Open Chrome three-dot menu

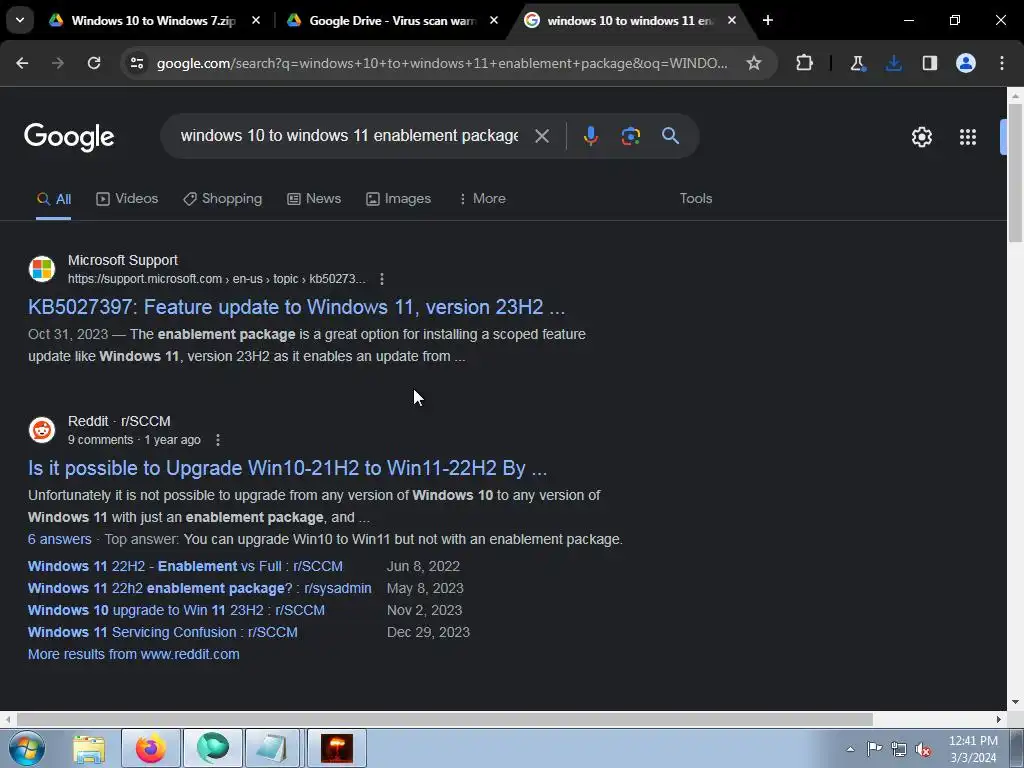click(1002, 63)
